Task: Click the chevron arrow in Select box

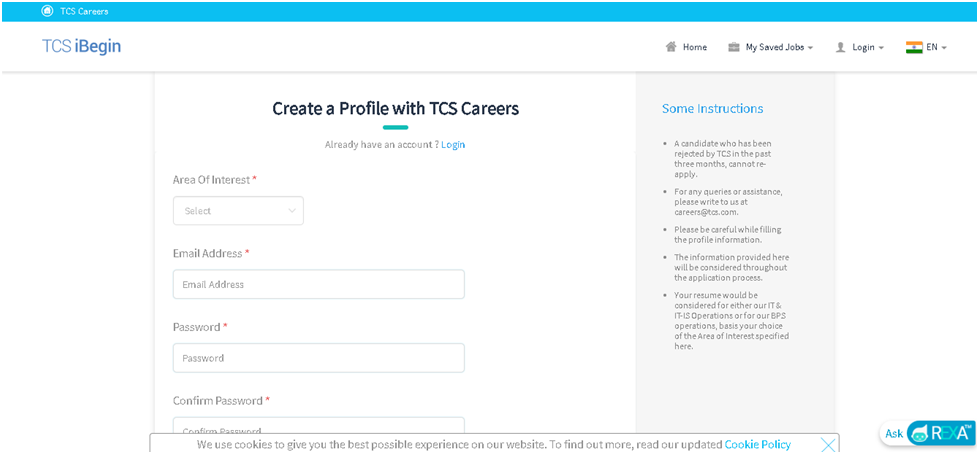Action: coord(292,211)
